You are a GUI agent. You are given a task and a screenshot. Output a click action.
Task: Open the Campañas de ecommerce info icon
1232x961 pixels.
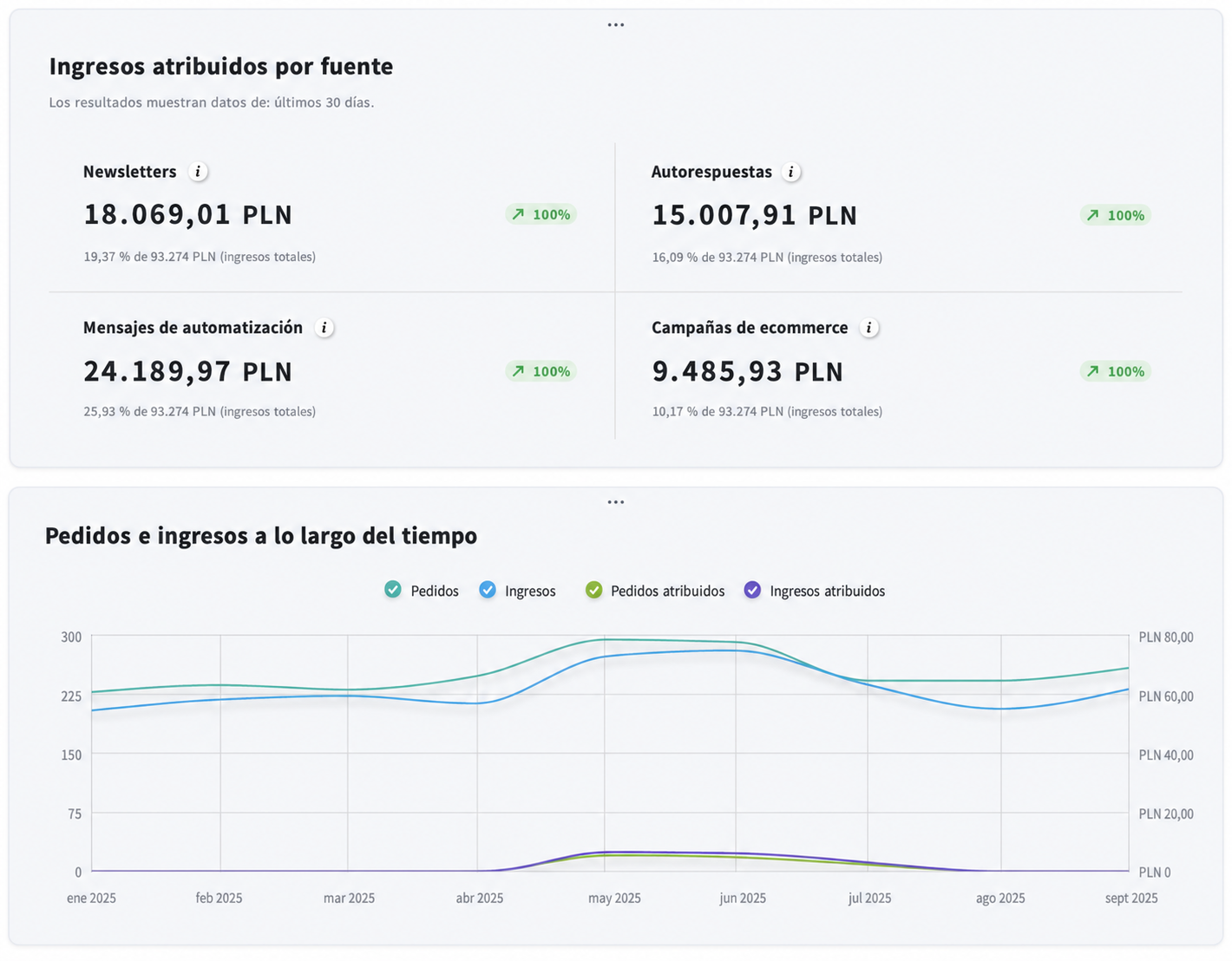tap(868, 328)
